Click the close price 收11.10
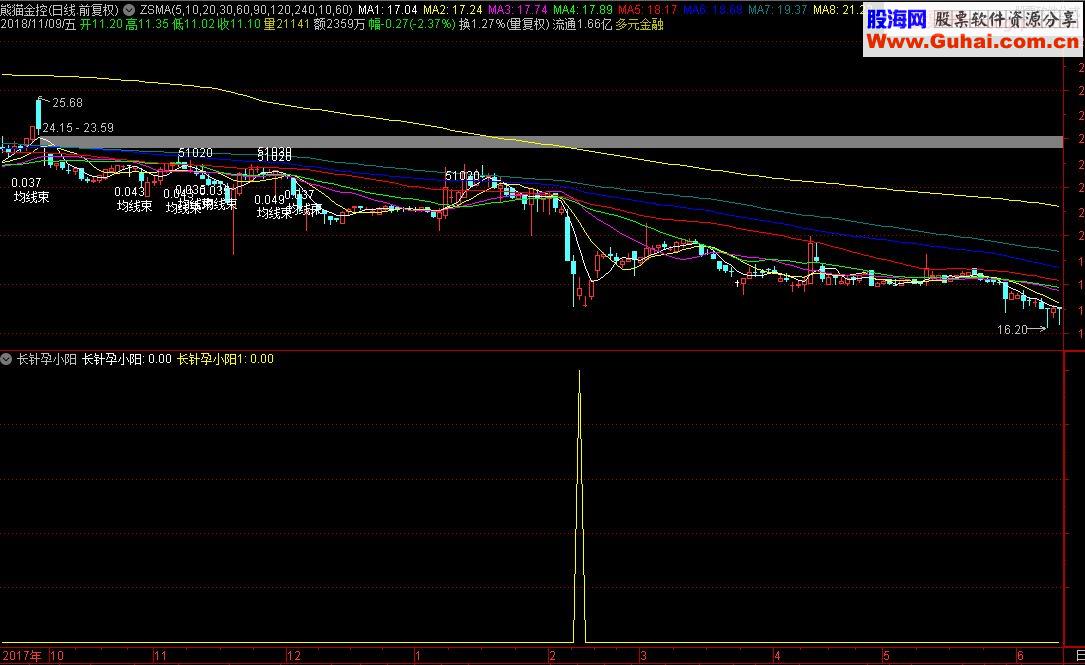This screenshot has height=665, width=1085. (x=239, y=24)
